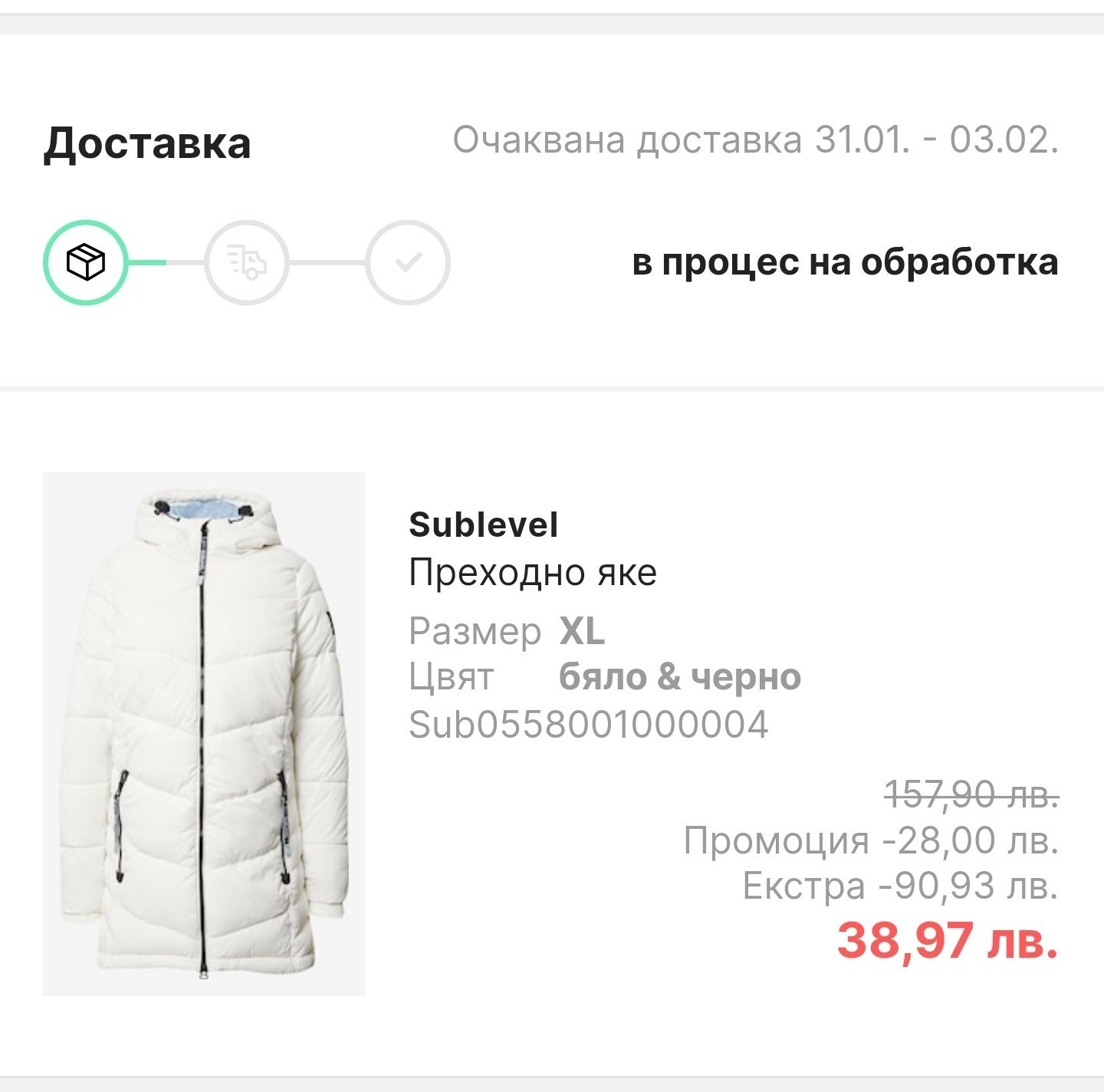Click the Размер label
The height and width of the screenshot is (1092, 1104).
point(475,632)
